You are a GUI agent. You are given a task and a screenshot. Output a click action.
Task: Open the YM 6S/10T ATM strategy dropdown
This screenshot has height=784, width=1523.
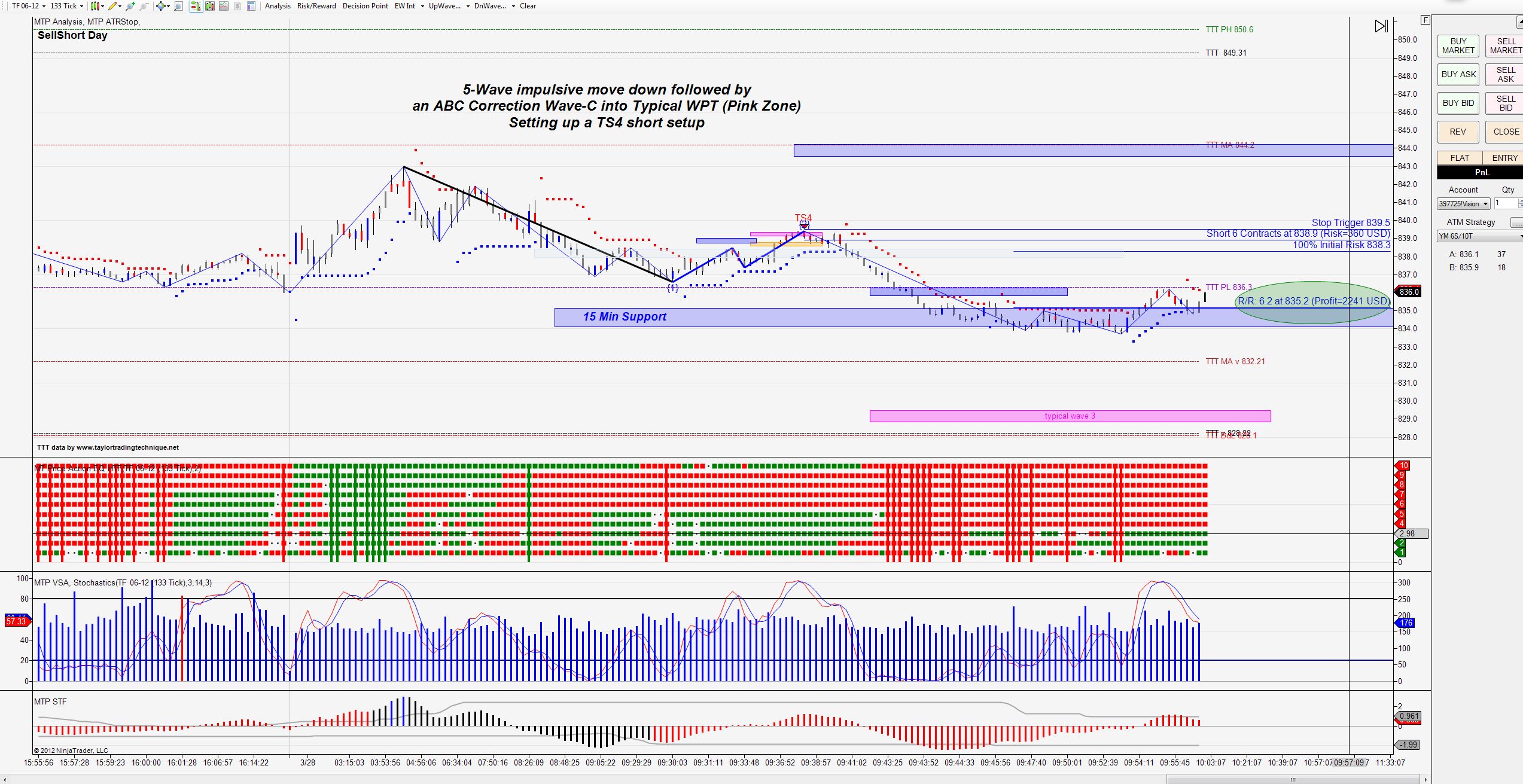(x=1480, y=236)
